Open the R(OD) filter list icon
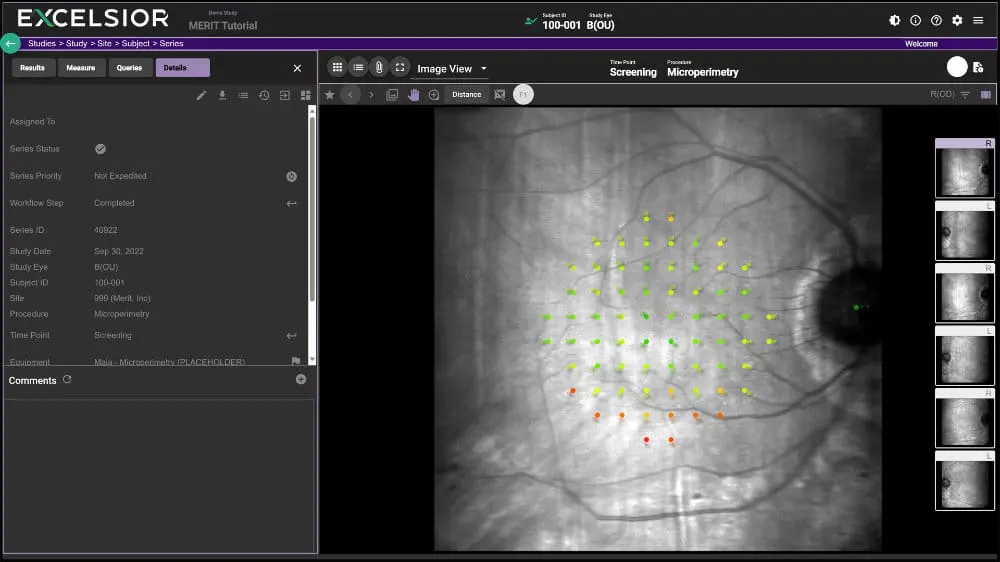 coord(965,95)
